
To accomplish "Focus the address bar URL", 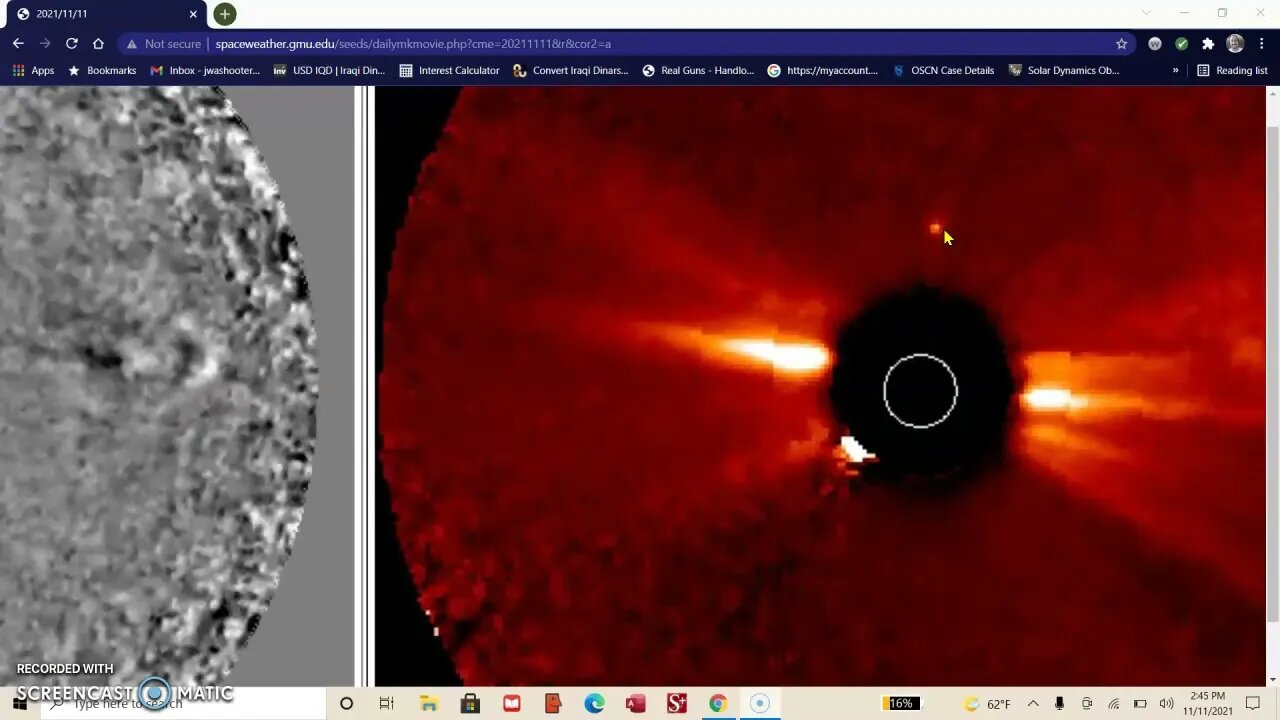I will click(413, 44).
